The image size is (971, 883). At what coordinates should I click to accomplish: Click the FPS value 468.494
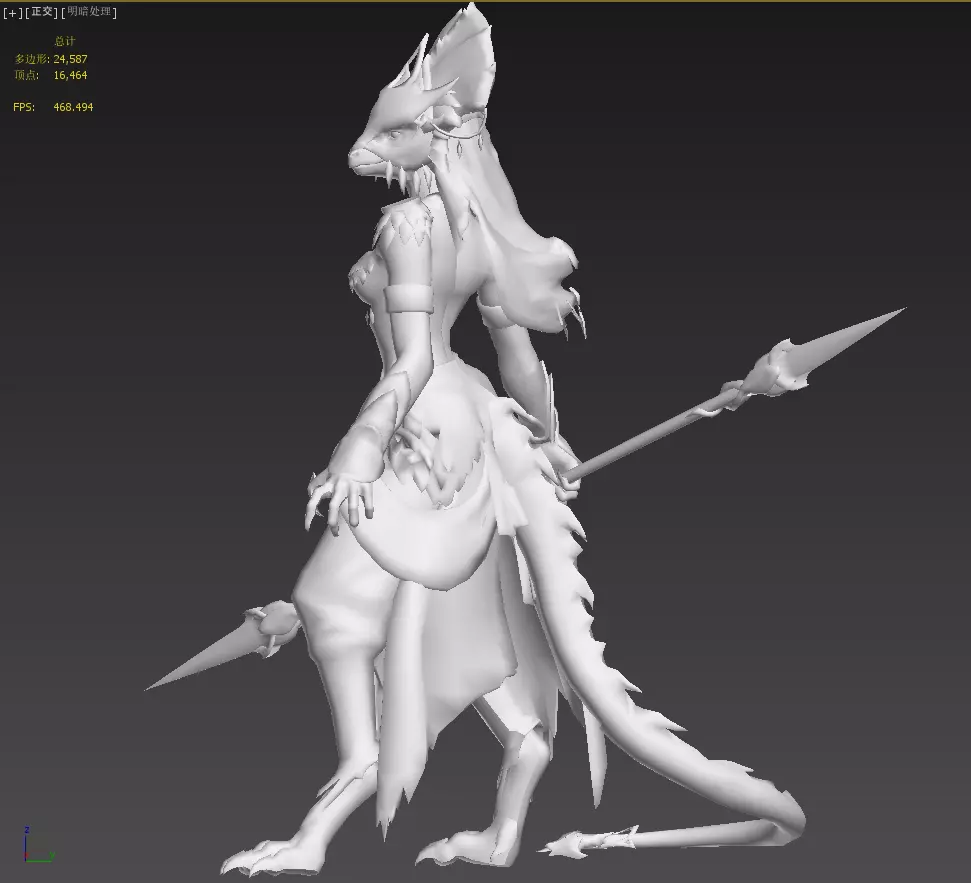pyautogui.click(x=73, y=107)
